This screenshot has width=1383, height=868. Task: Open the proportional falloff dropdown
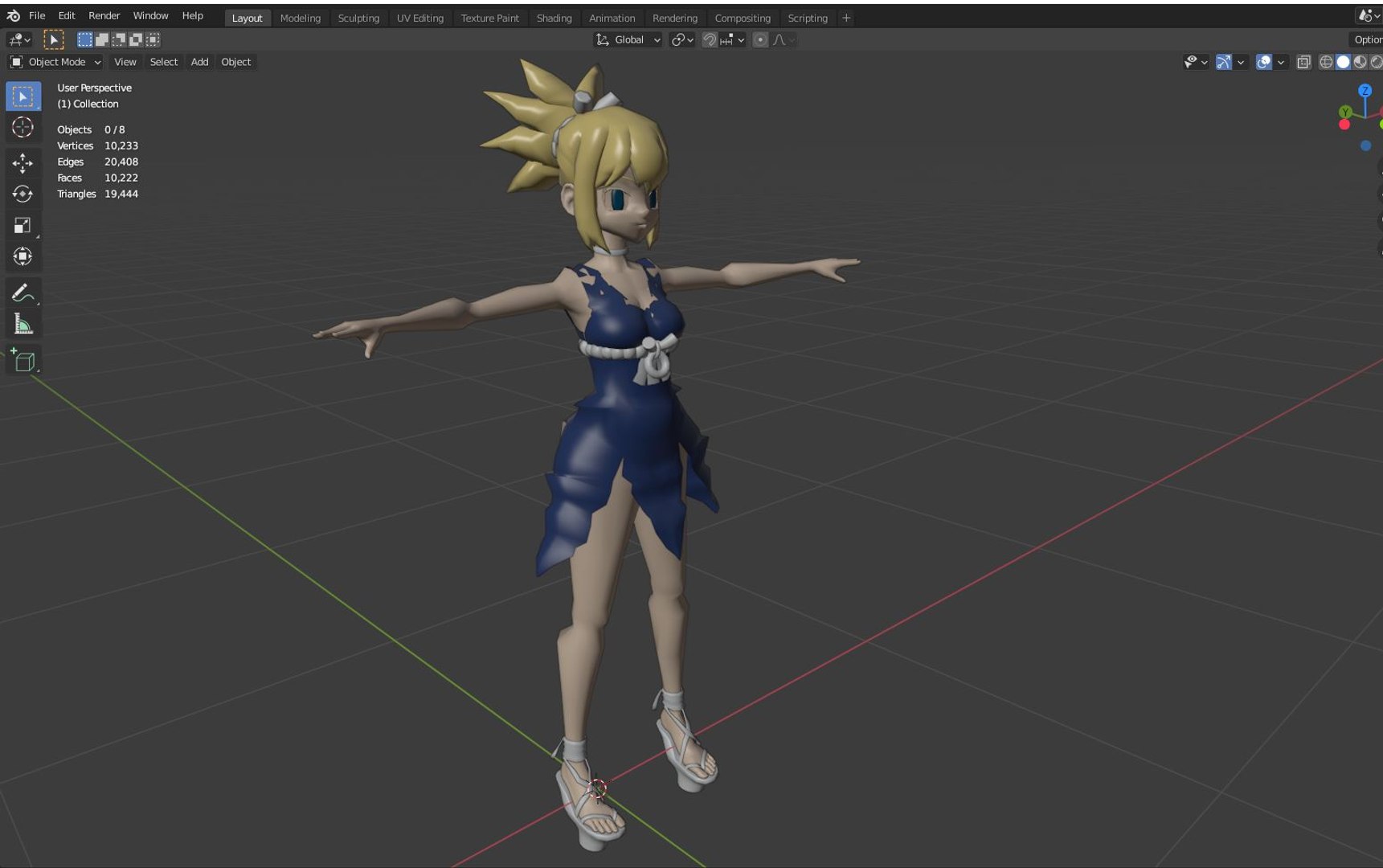click(x=784, y=40)
